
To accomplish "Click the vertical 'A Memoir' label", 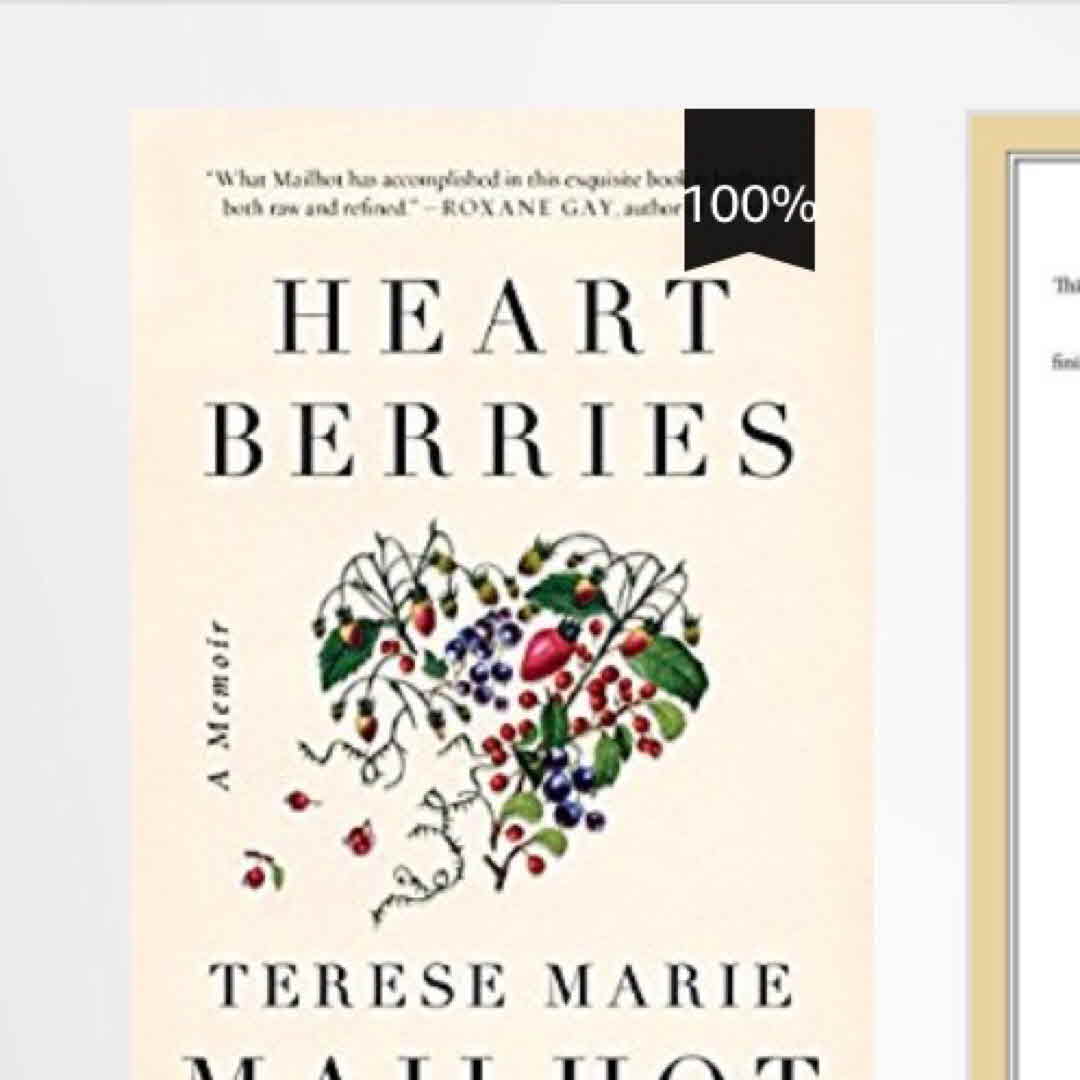I will click(x=219, y=706).
